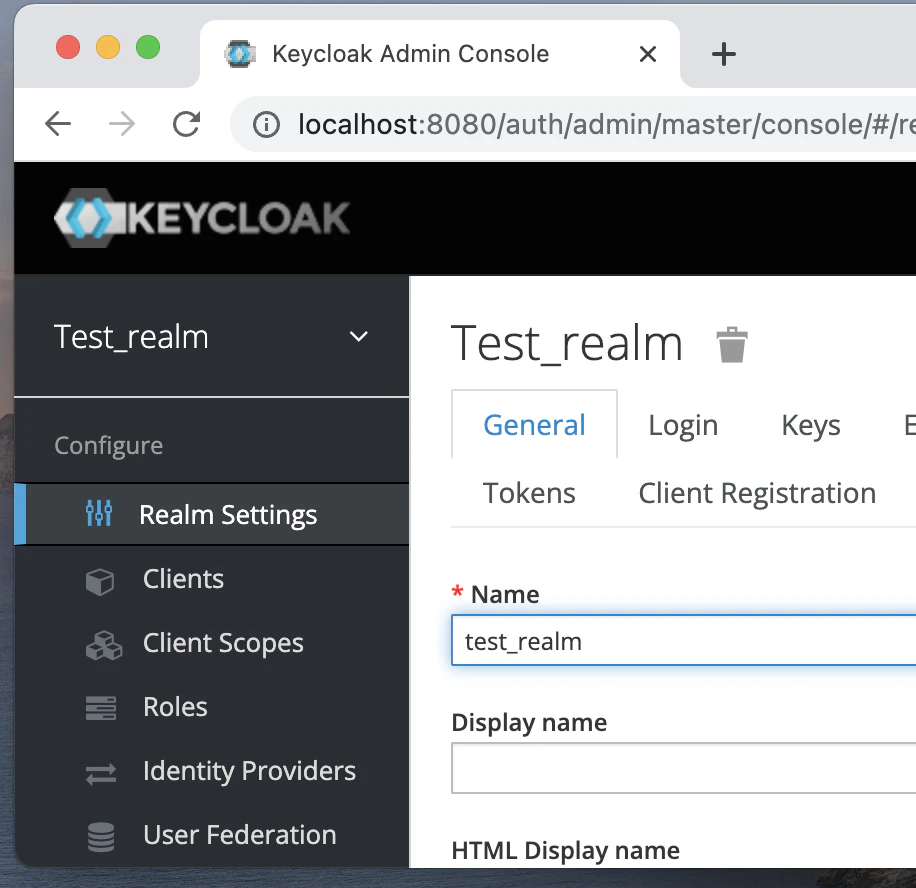The height and width of the screenshot is (888, 916).
Task: Click the Realm Settings sliders icon
Action: click(x=99, y=515)
